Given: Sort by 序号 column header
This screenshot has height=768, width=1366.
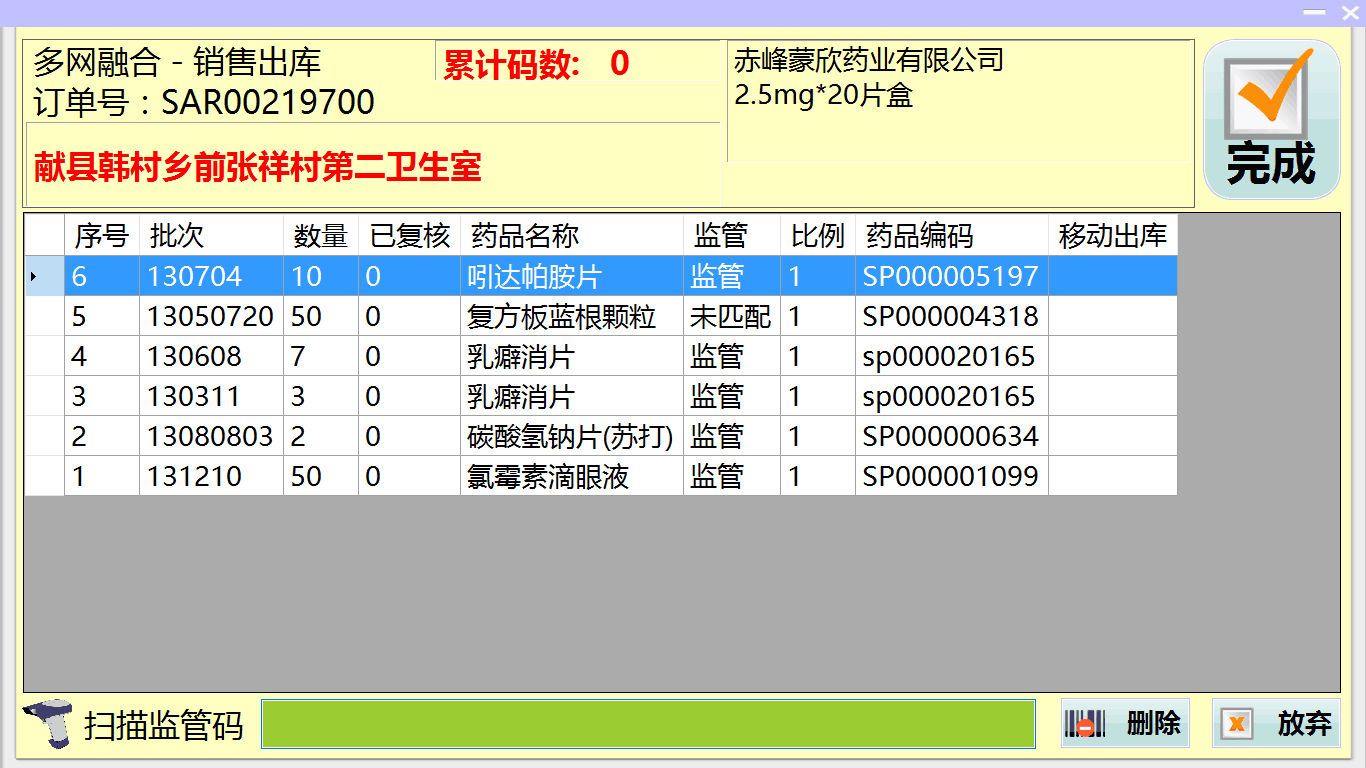Looking at the screenshot, I should click(102, 236).
